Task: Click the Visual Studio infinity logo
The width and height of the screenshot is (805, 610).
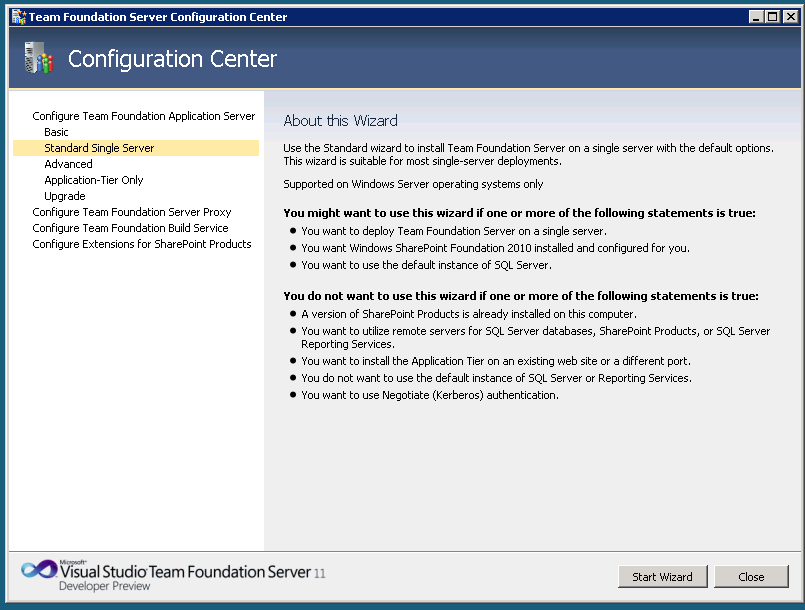Action: pyautogui.click(x=37, y=572)
